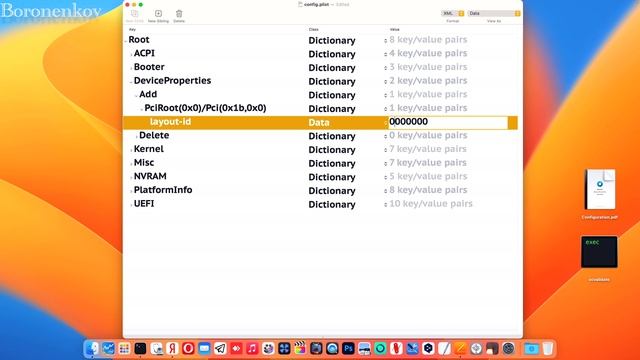The width and height of the screenshot is (640, 360).
Task: Expand the ACPI disclosure triangle
Action: click(131, 54)
